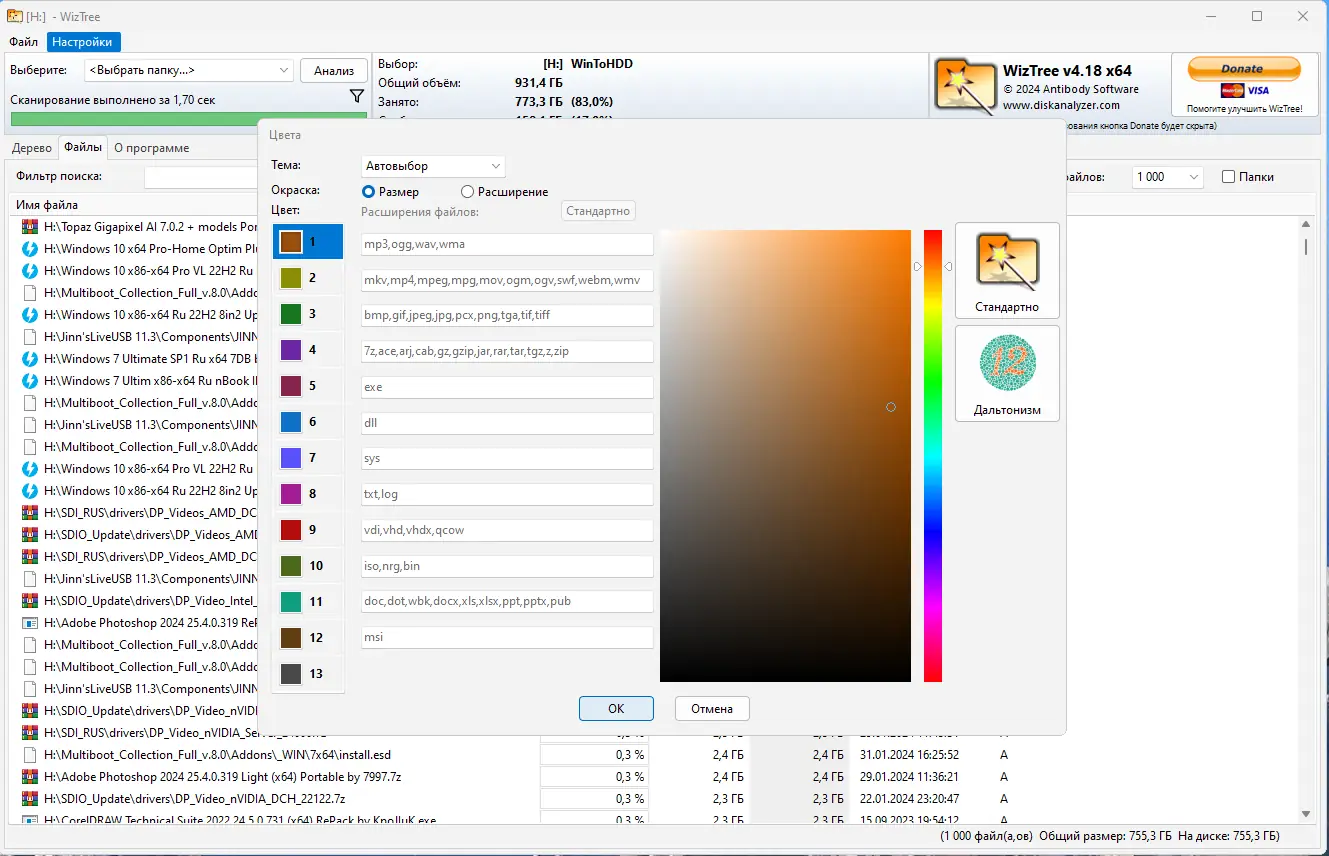1329x856 pixels.
Task: Click the archive icon of Photoshop Light Portable 7z
Action: 30,777
